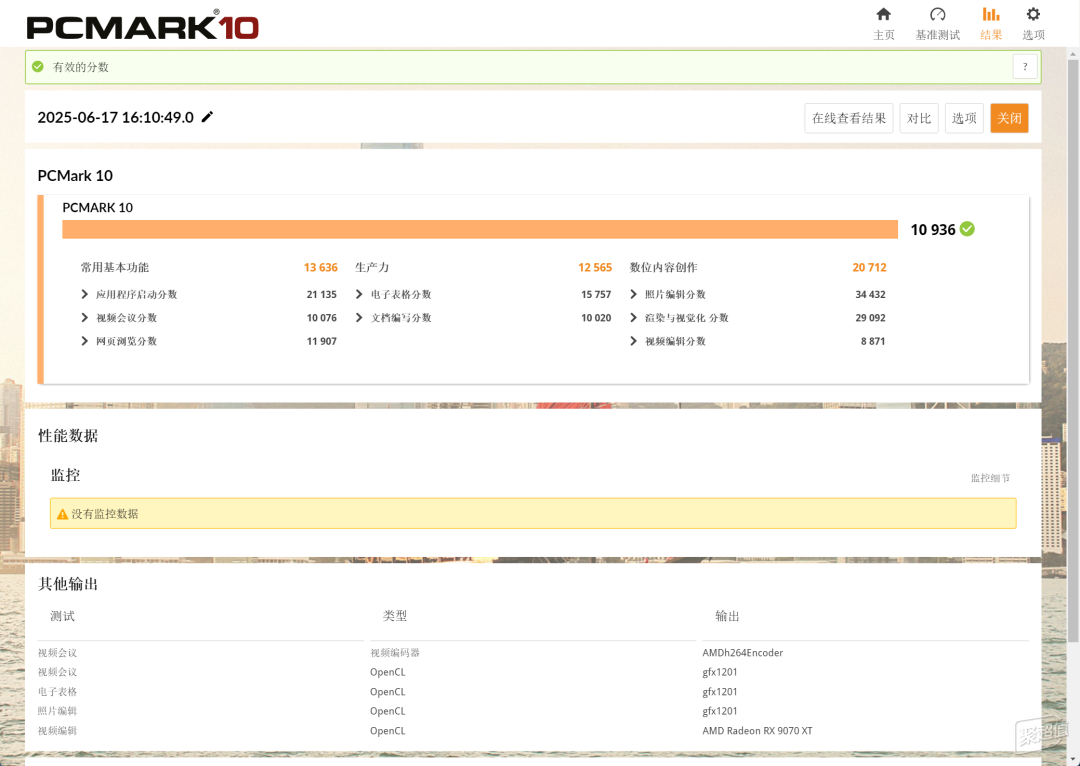Click the green check beside score 10 936

click(967, 229)
